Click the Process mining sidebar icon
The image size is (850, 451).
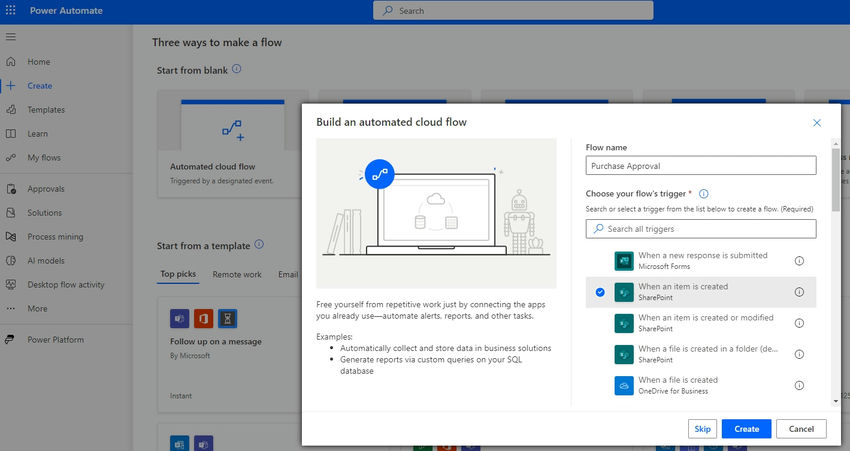pos(11,237)
